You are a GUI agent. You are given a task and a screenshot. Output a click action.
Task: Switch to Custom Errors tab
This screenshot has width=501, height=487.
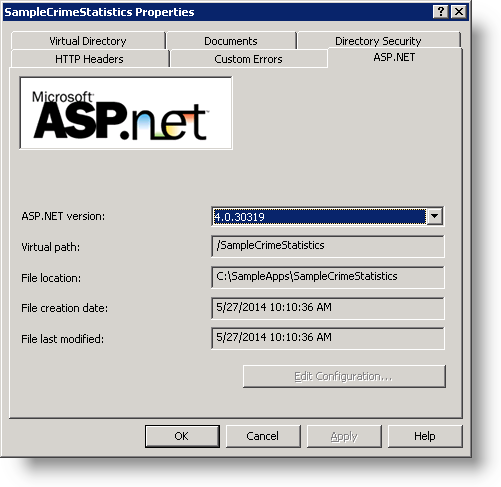248,59
